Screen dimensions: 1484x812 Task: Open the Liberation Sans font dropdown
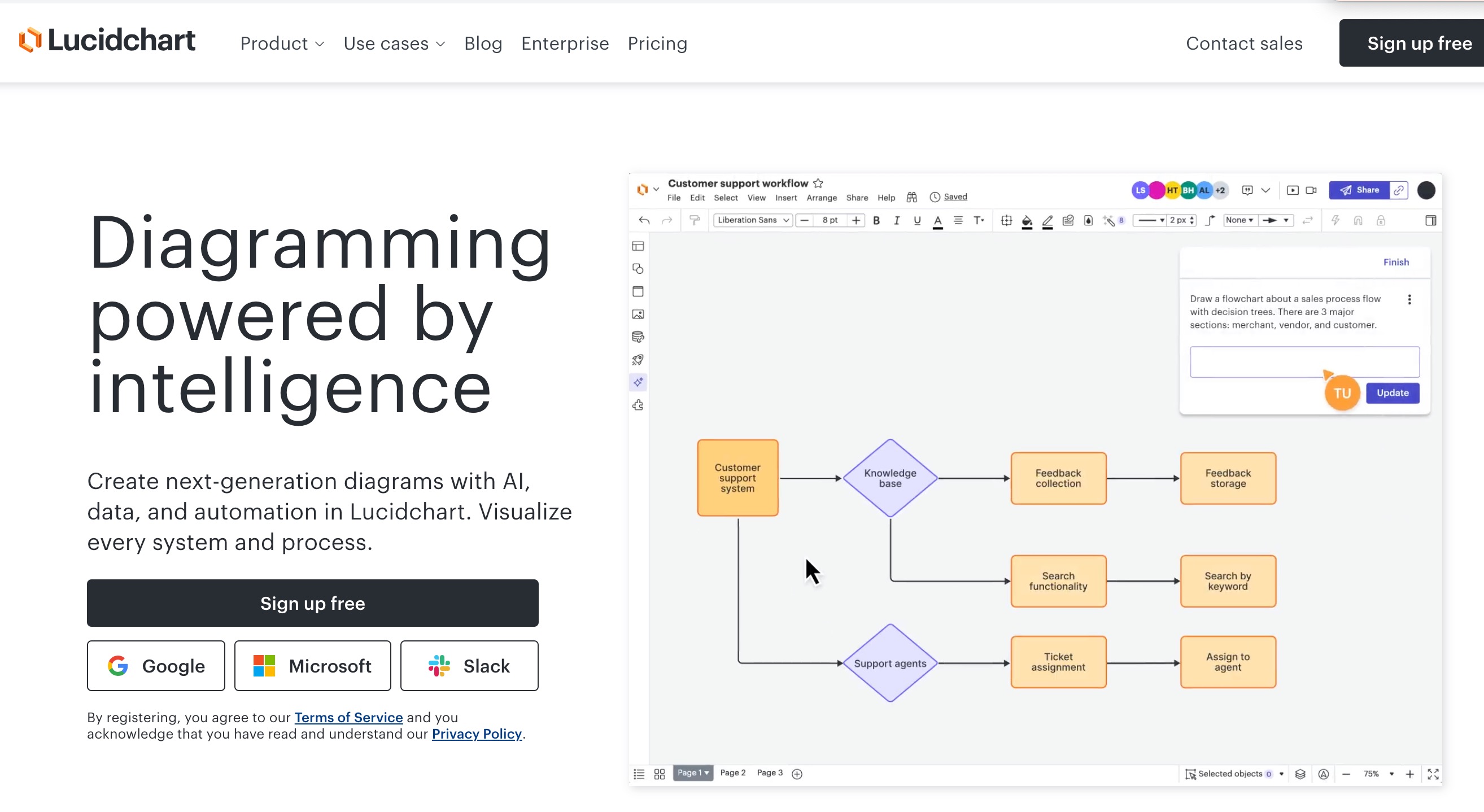pyautogui.click(x=752, y=220)
